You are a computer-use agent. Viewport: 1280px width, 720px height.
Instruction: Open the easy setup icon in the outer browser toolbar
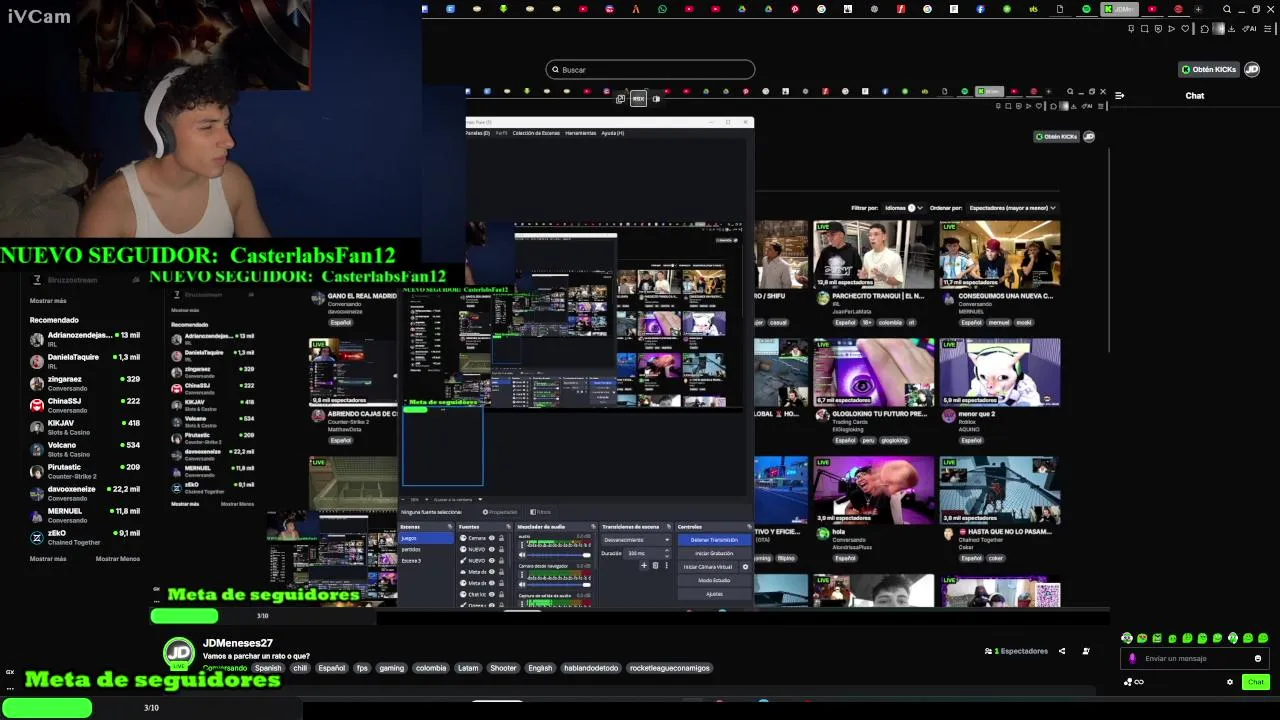pos(1268,29)
